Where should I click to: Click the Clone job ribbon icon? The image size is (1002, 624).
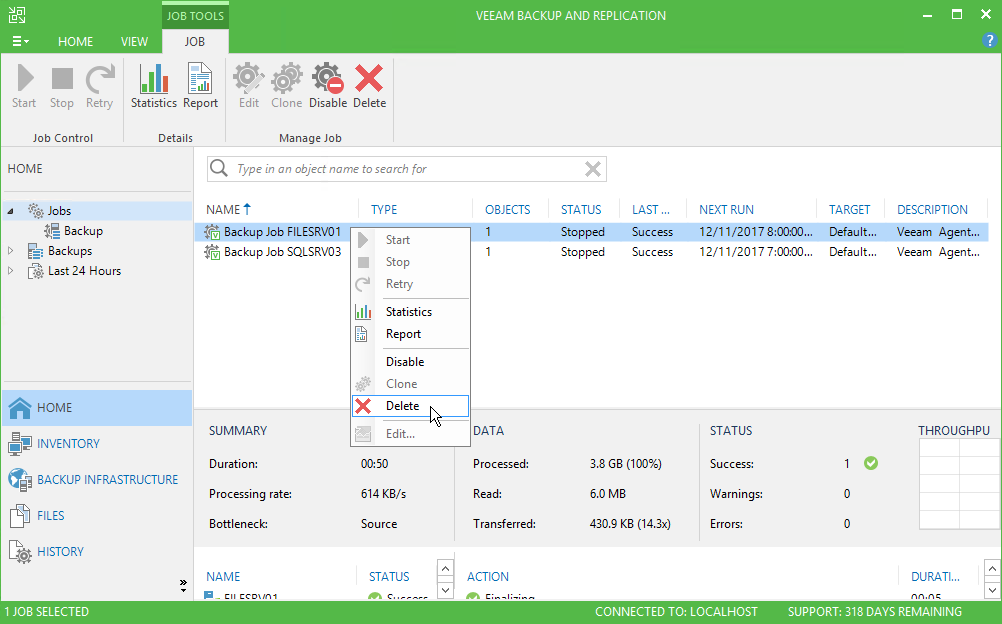tap(286, 86)
